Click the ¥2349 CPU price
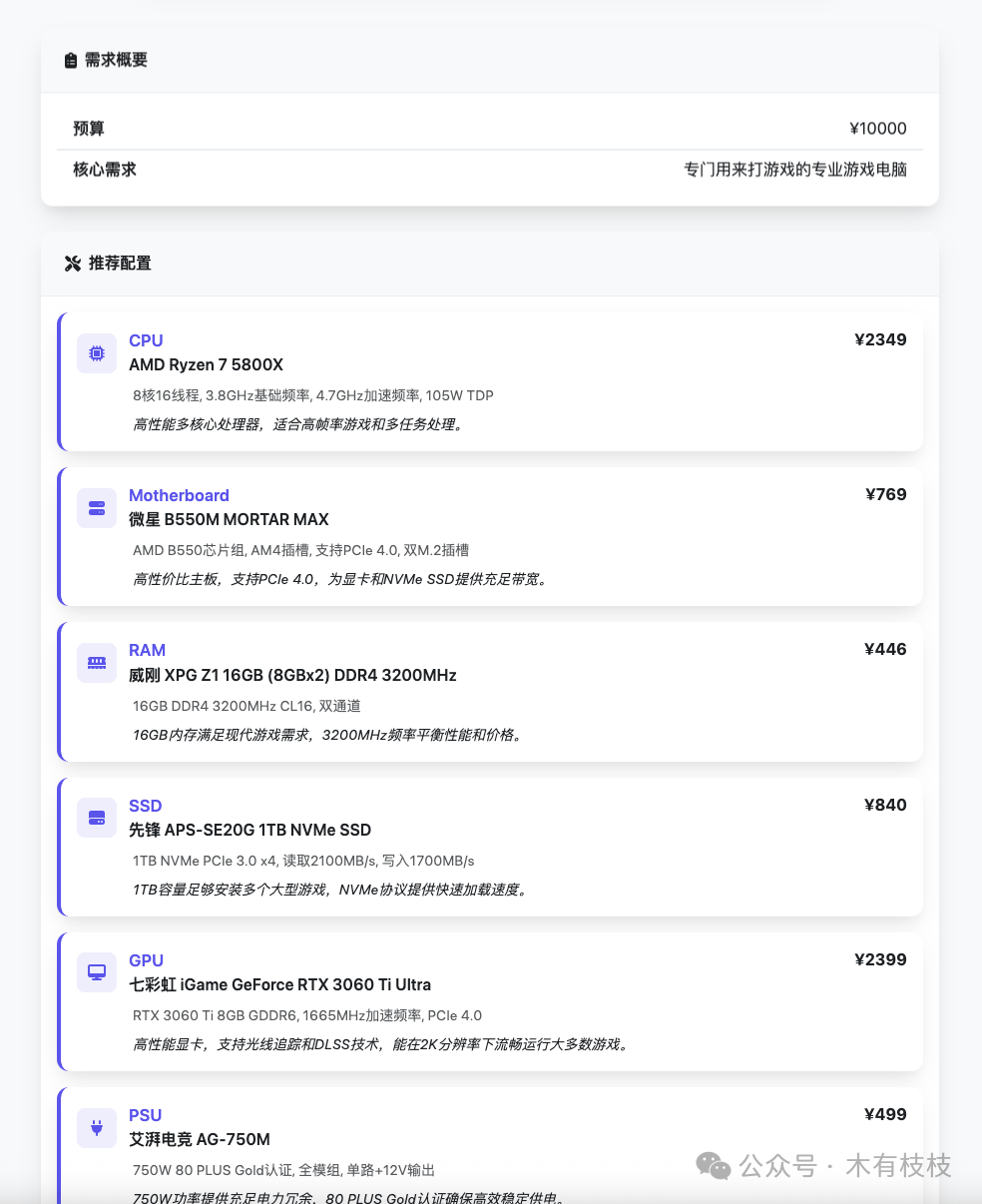The image size is (982, 1204). coord(880,339)
